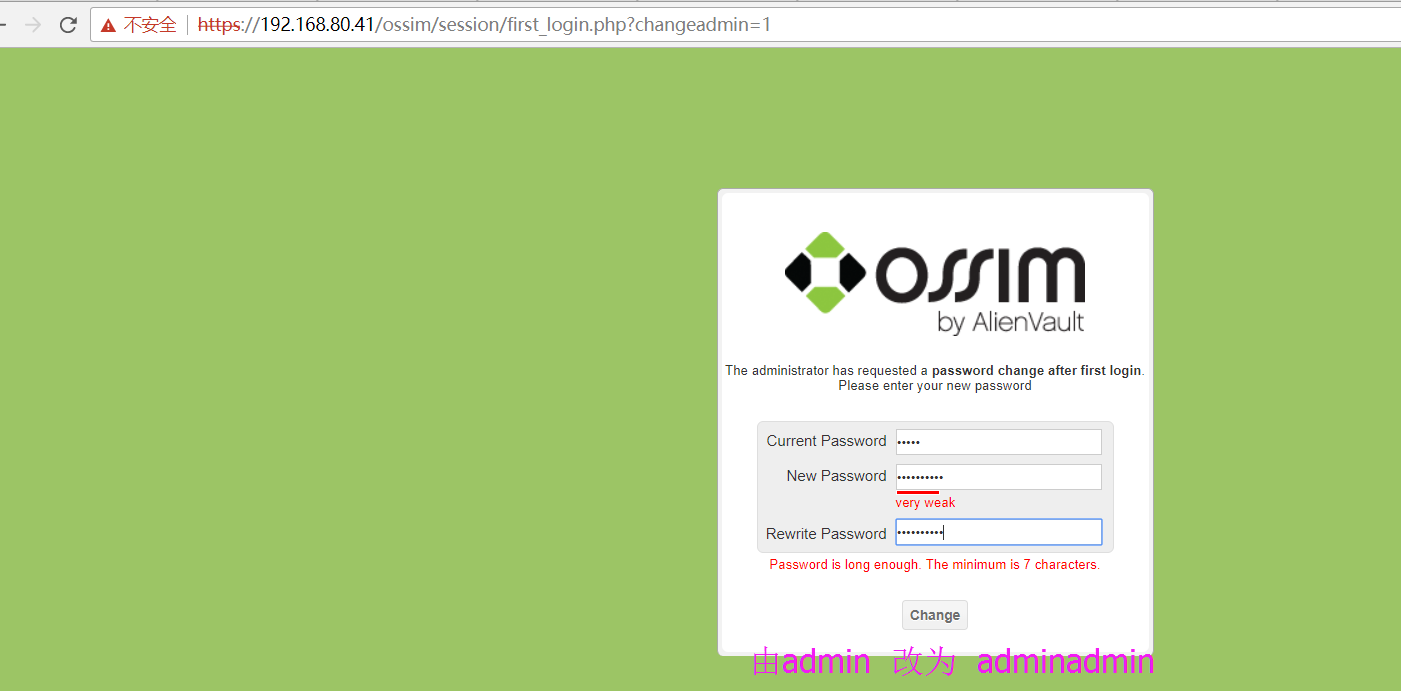Click the 'very weak' strength text
Screen dimensions: 1401x691
pos(925,503)
